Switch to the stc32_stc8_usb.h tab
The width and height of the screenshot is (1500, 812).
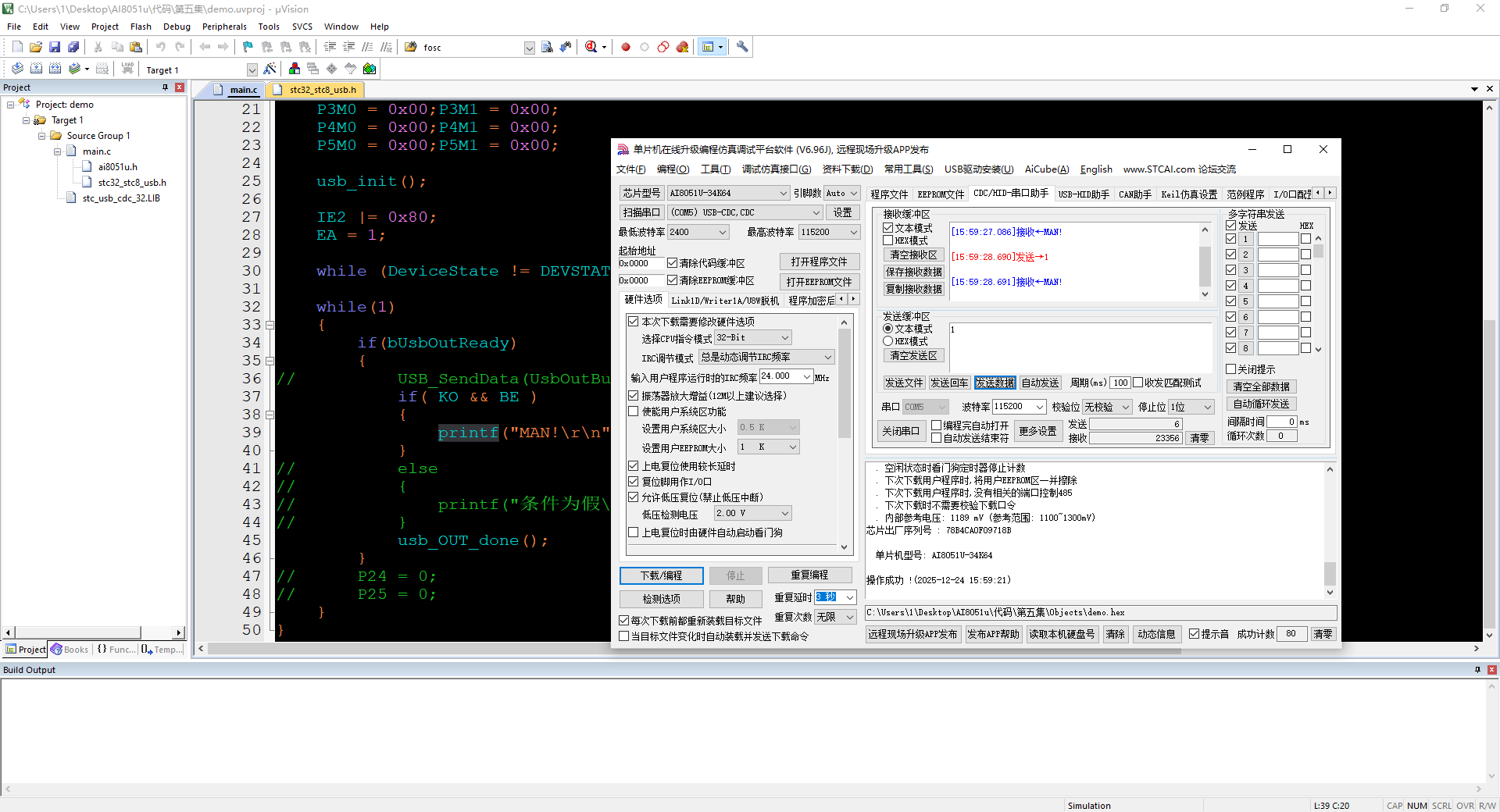tap(322, 90)
